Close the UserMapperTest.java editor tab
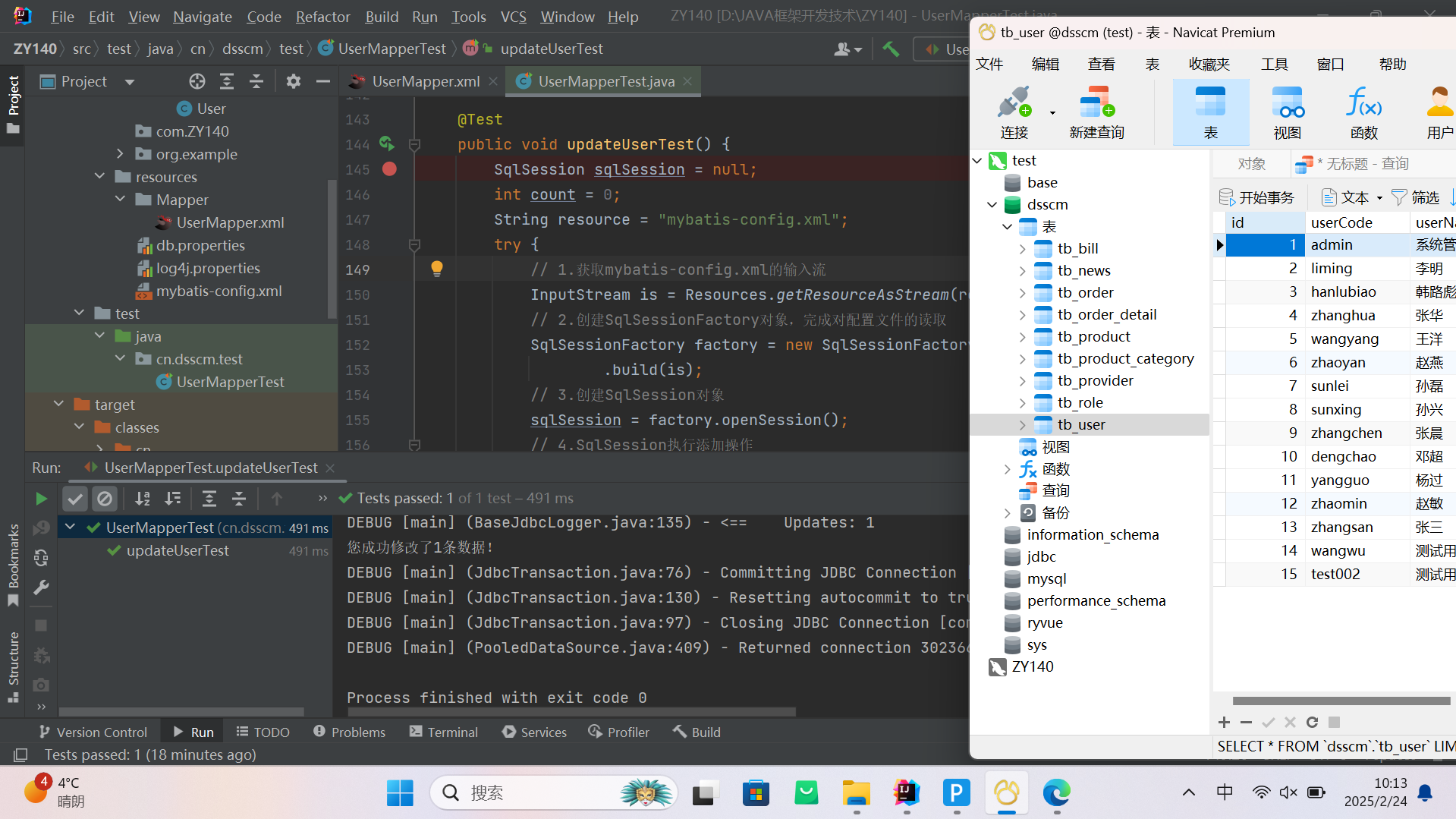The width and height of the screenshot is (1456, 819). [x=687, y=81]
